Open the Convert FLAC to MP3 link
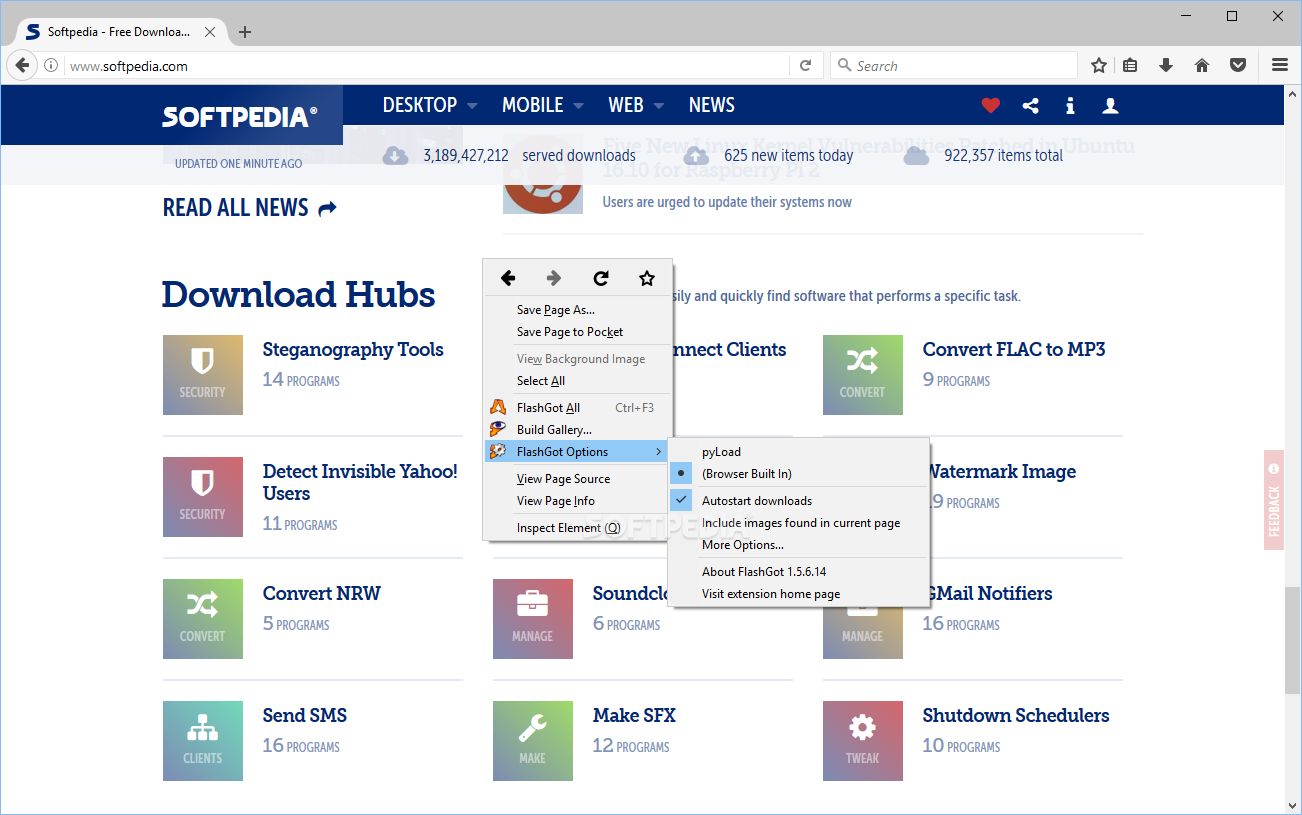This screenshot has height=815, width=1302. pyautogui.click(x=1014, y=350)
